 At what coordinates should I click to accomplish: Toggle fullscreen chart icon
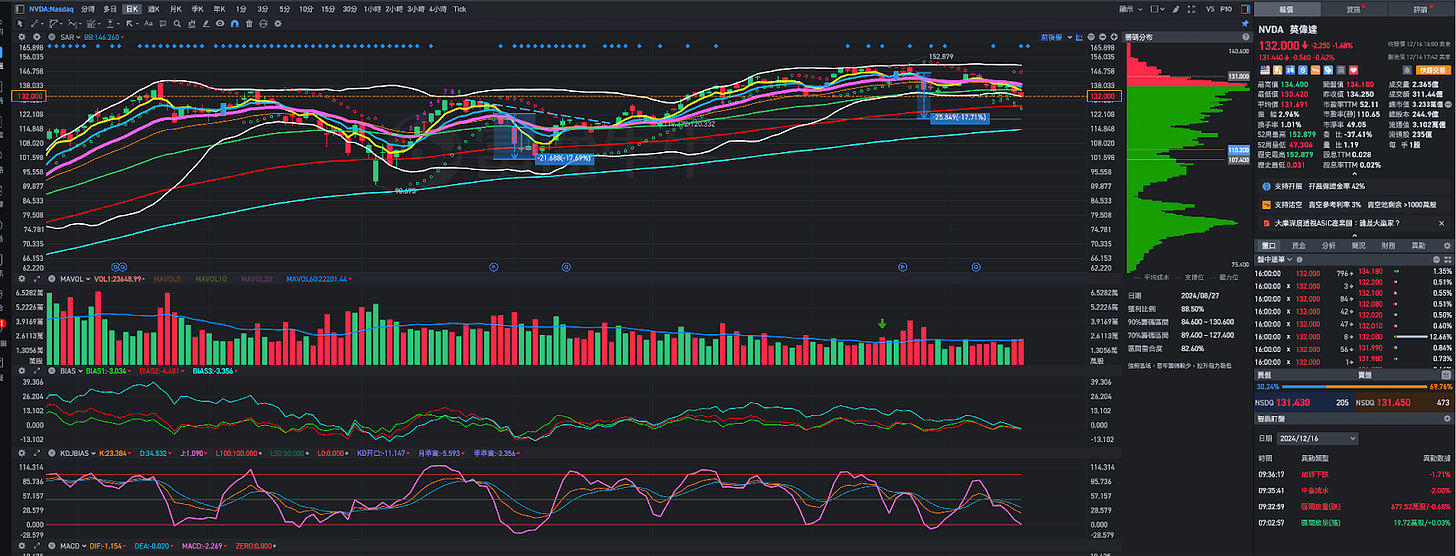(1191, 9)
